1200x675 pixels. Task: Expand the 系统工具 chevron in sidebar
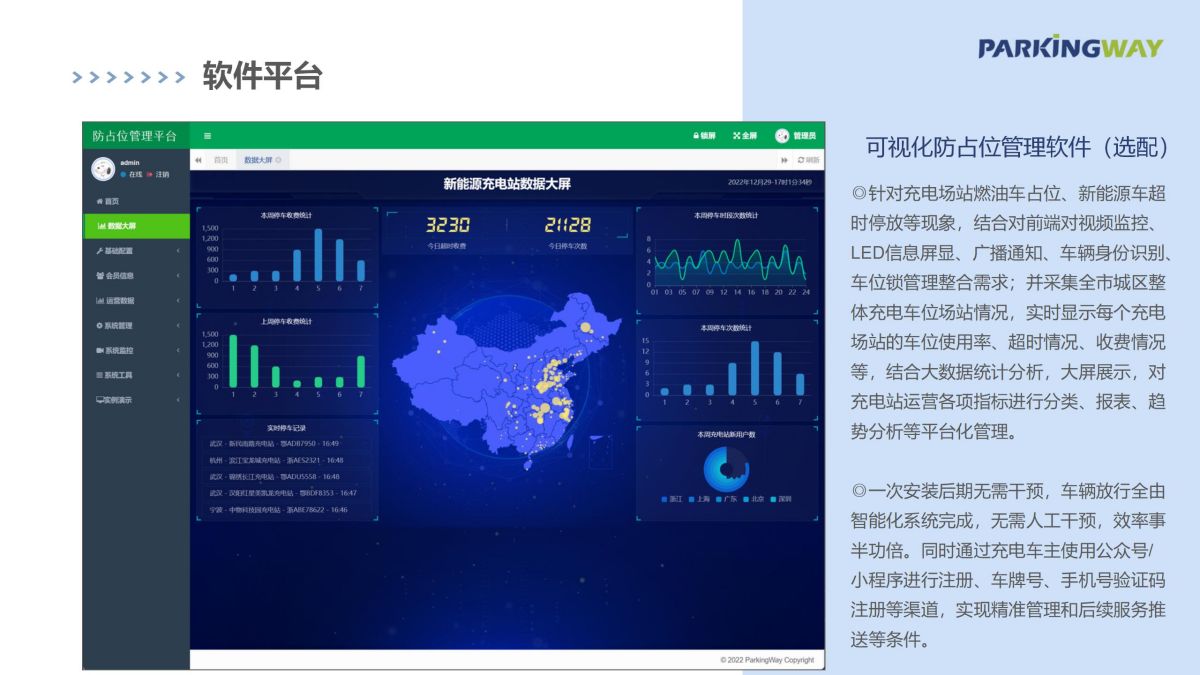[x=178, y=375]
